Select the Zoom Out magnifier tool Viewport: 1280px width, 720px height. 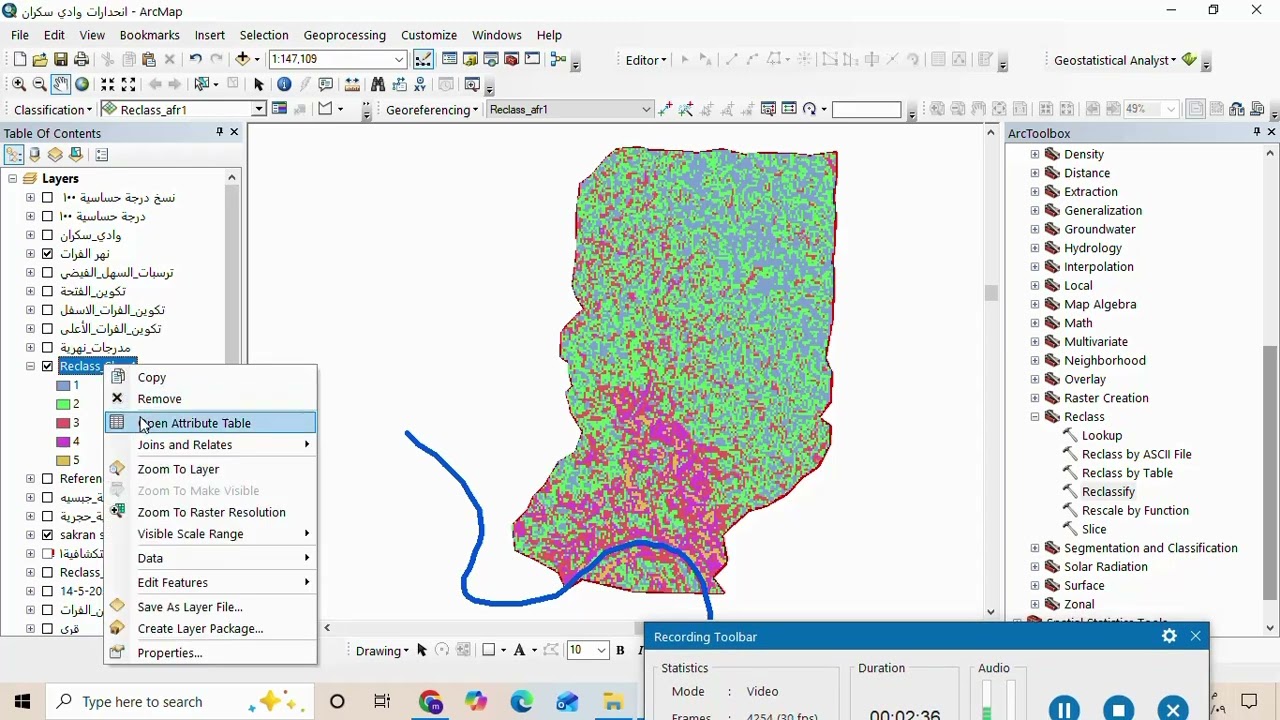point(39,84)
